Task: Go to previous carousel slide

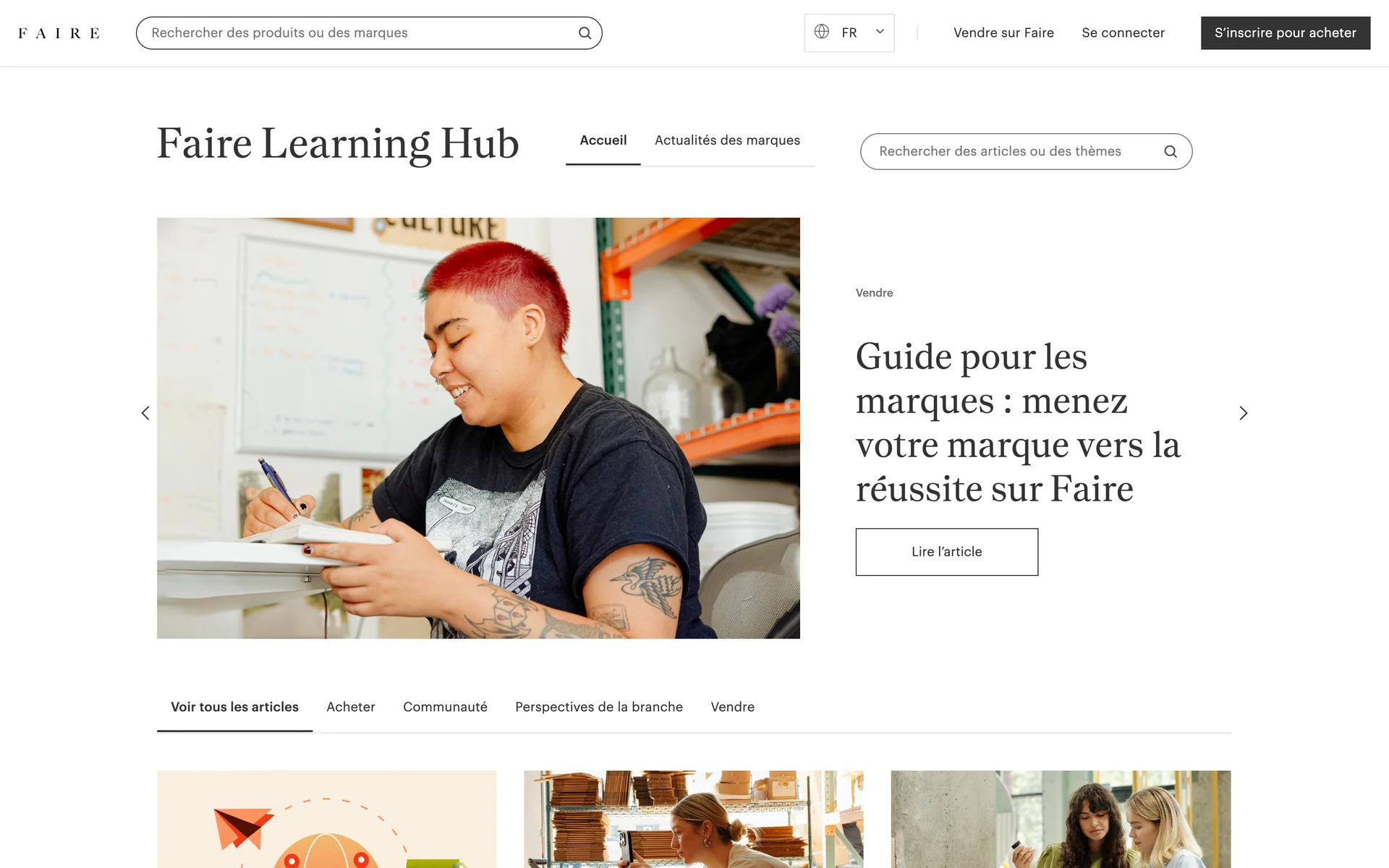Action: coord(145,413)
